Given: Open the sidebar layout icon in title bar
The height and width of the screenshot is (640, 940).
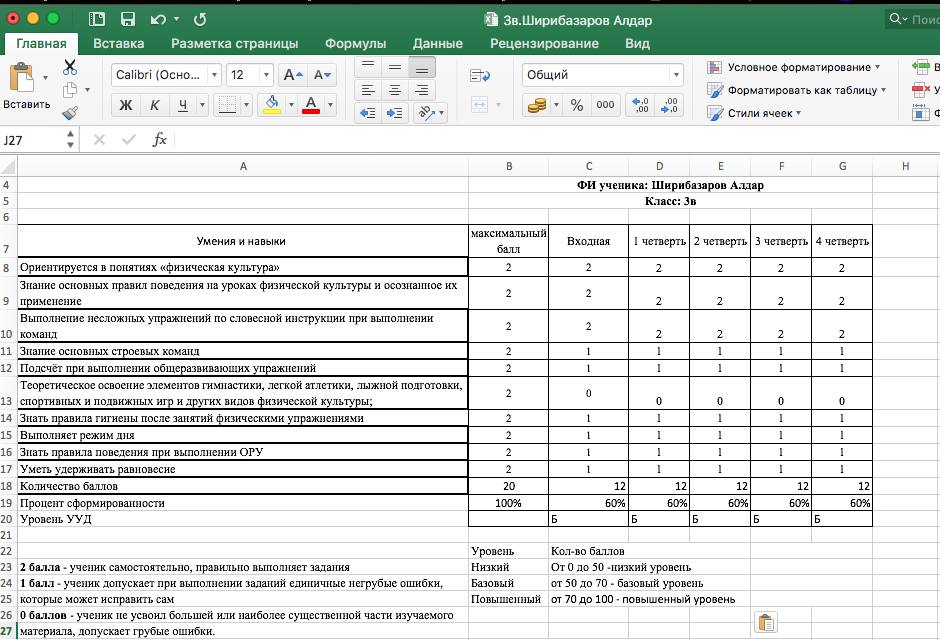Looking at the screenshot, I should click(97, 19).
